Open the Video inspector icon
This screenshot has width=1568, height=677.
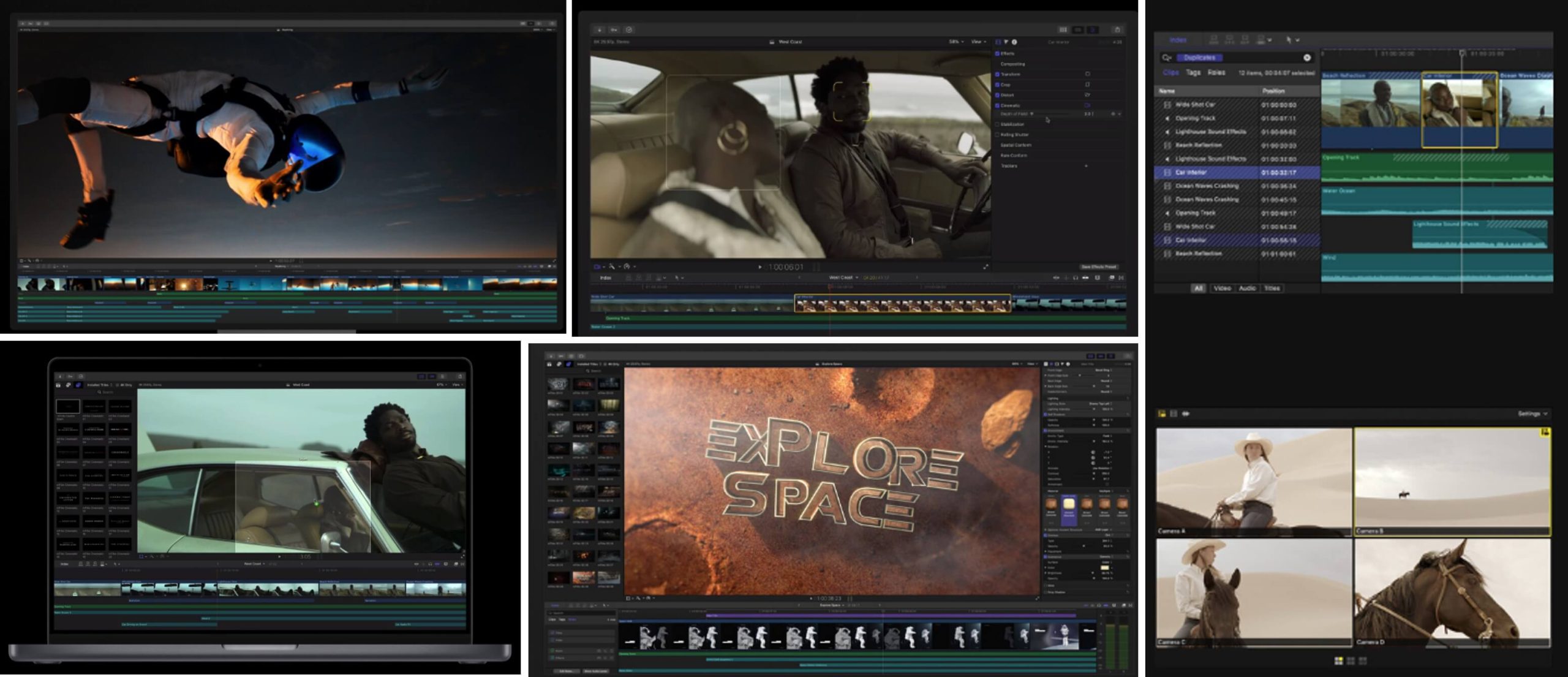click(x=998, y=42)
